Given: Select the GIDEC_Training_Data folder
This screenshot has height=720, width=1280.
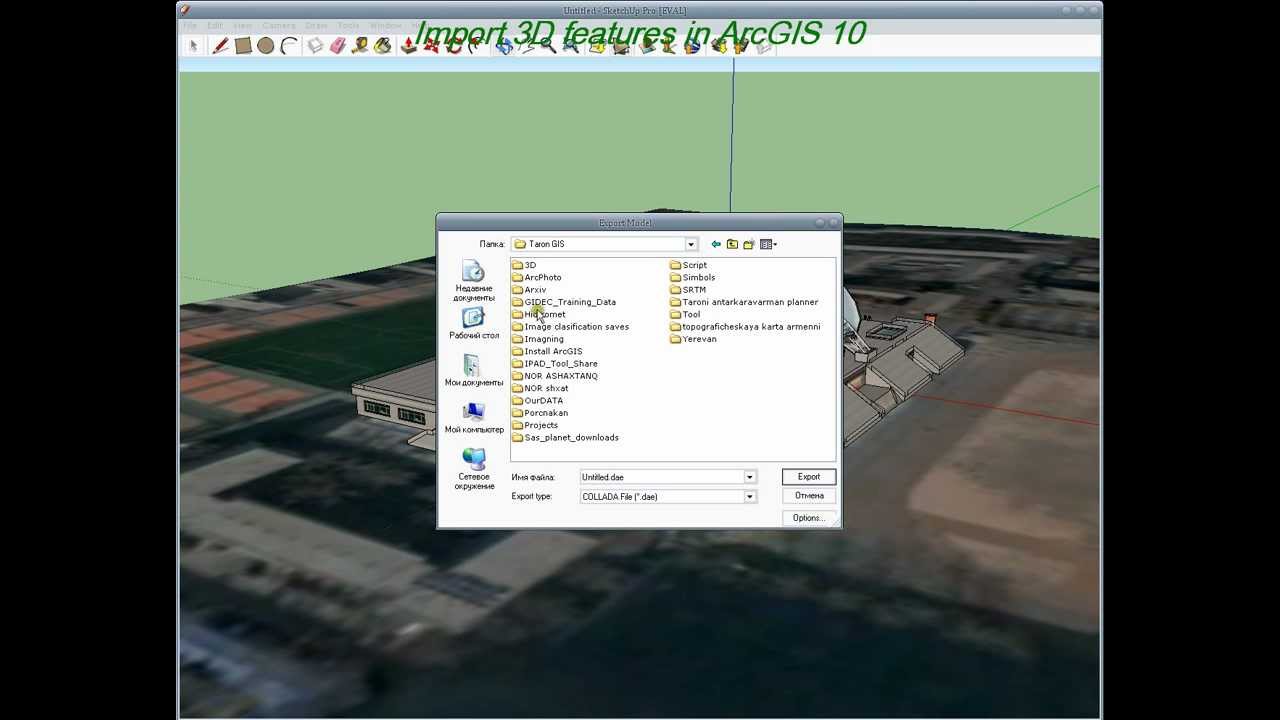Looking at the screenshot, I should click(564, 302).
